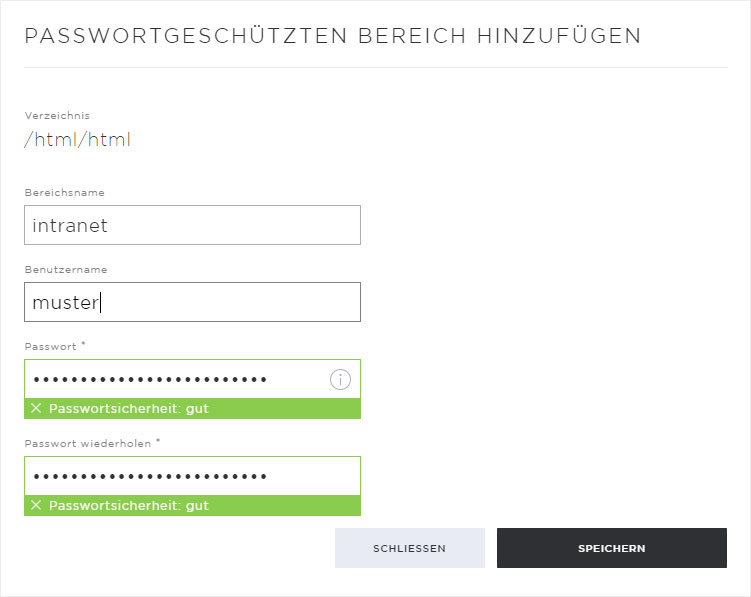Dismiss the first Passwortsicherheit bar with its X

pos(36,408)
